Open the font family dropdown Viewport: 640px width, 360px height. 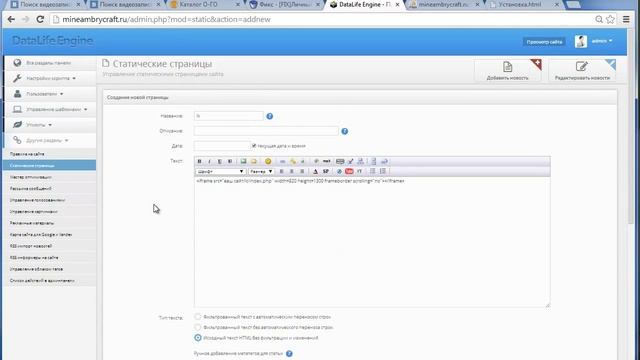[x=220, y=171]
